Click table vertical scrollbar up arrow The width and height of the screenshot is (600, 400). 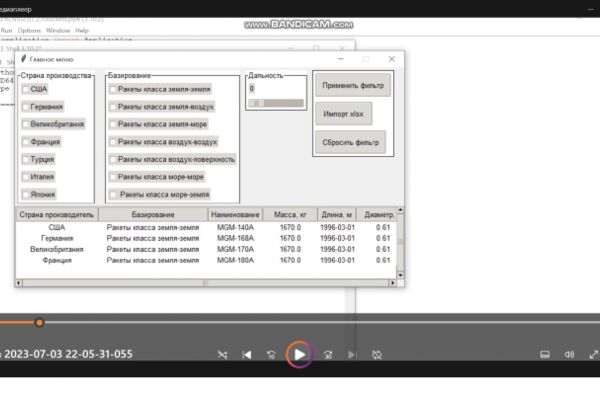(x=400, y=210)
